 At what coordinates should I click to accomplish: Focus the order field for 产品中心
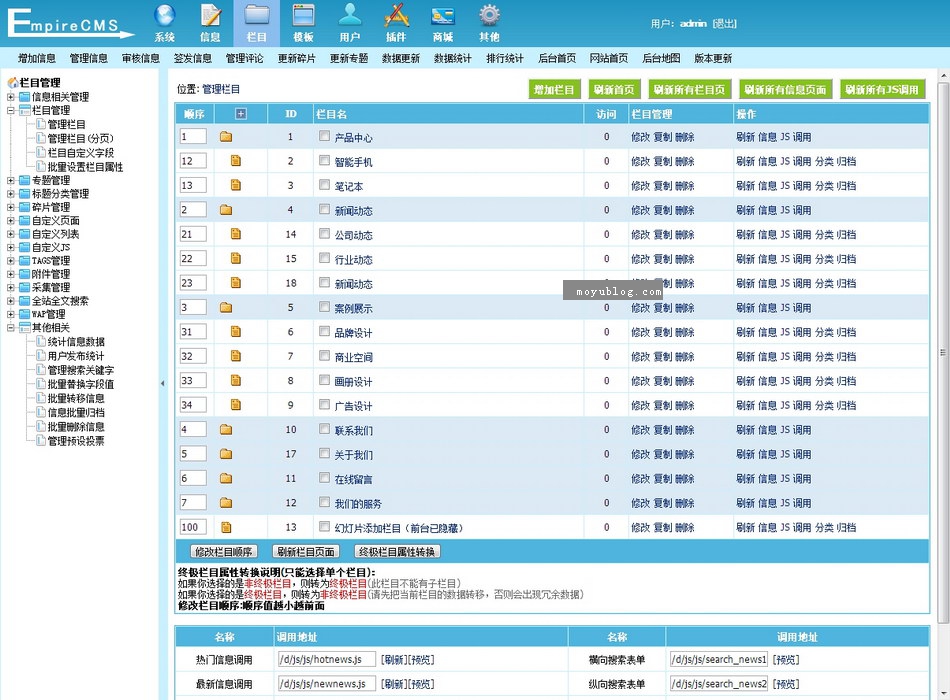(193, 136)
